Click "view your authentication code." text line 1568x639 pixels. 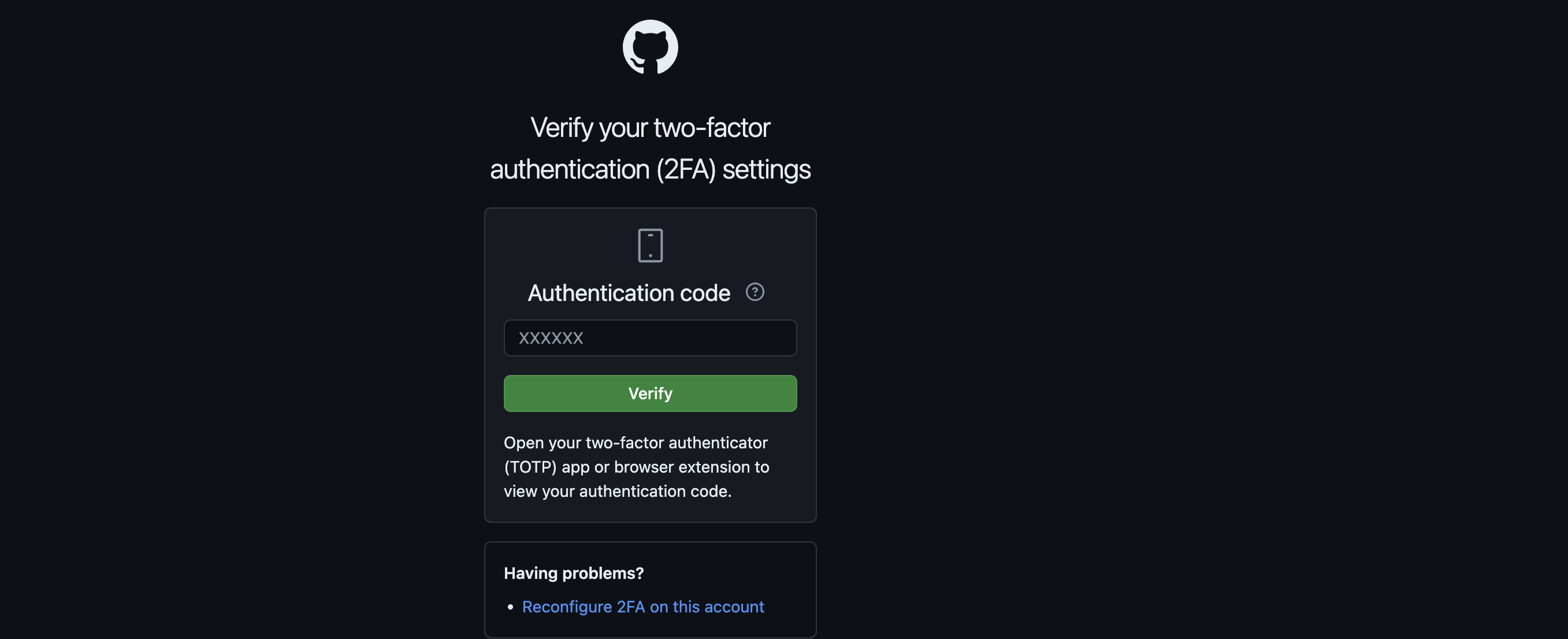[617, 491]
